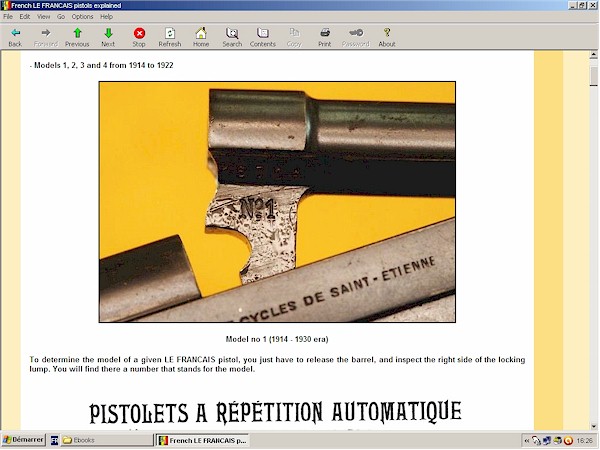Open the Help menu
This screenshot has height=450, width=600.
click(x=106, y=16)
